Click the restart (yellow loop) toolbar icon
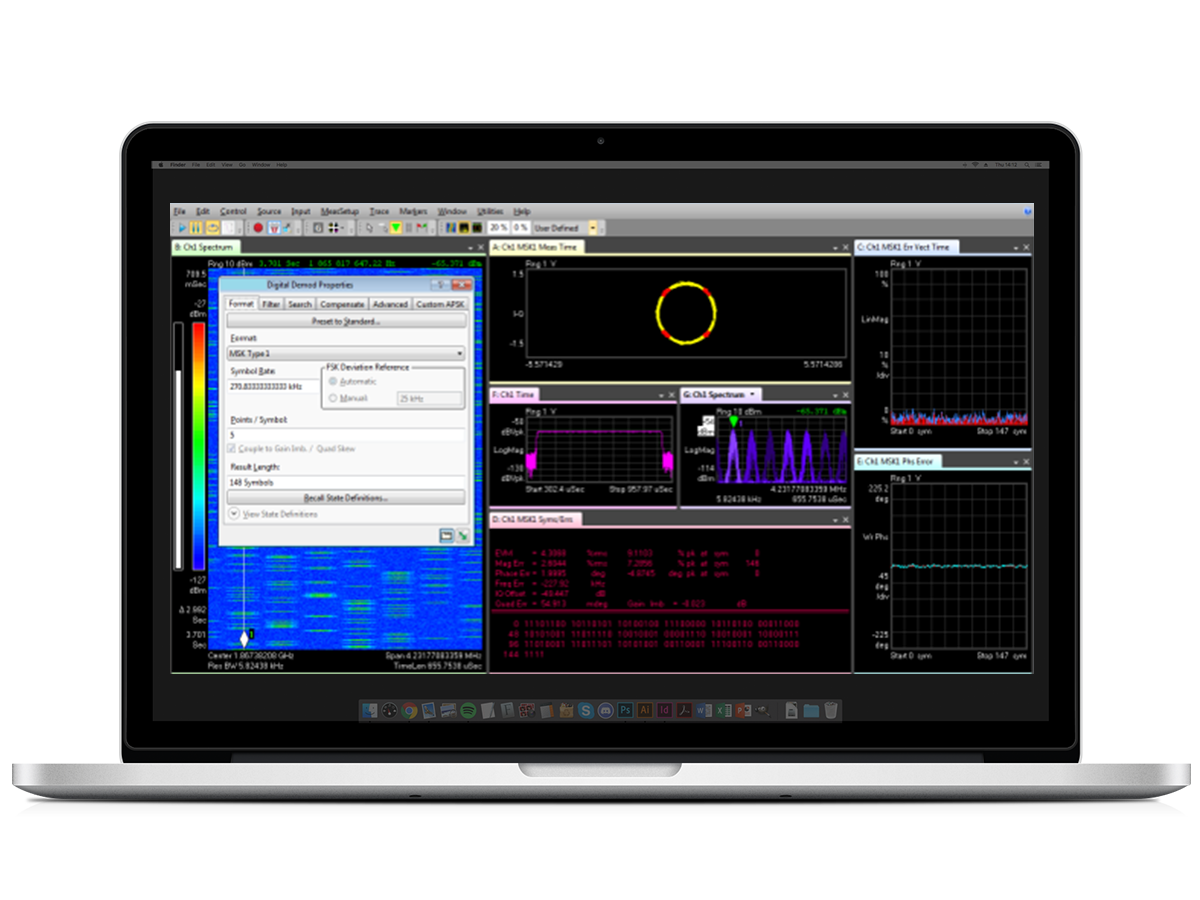This screenshot has height=900, width=1200. pyautogui.click(x=211, y=228)
